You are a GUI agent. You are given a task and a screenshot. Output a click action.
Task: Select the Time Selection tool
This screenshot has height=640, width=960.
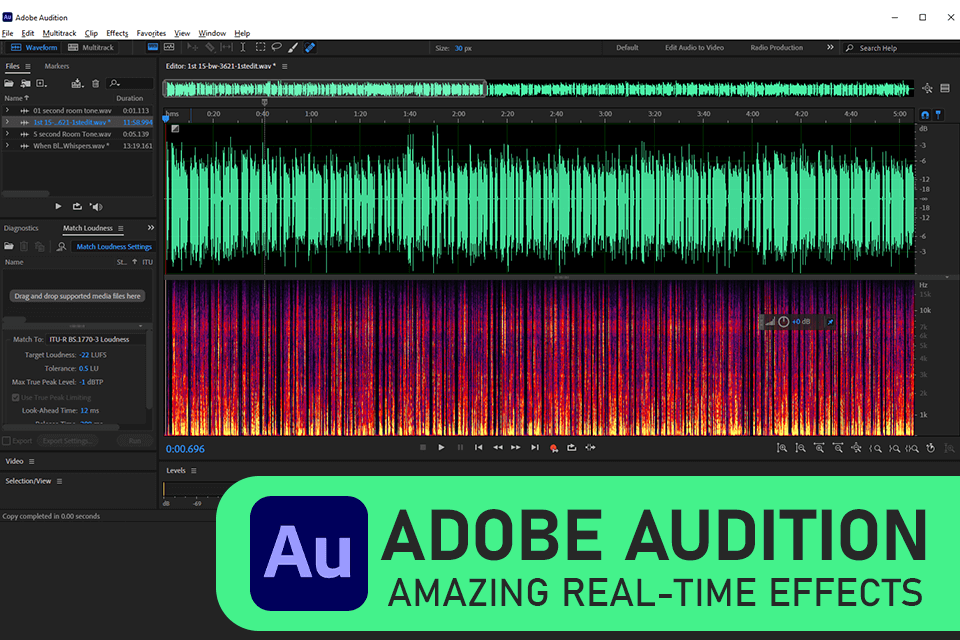tap(243, 47)
